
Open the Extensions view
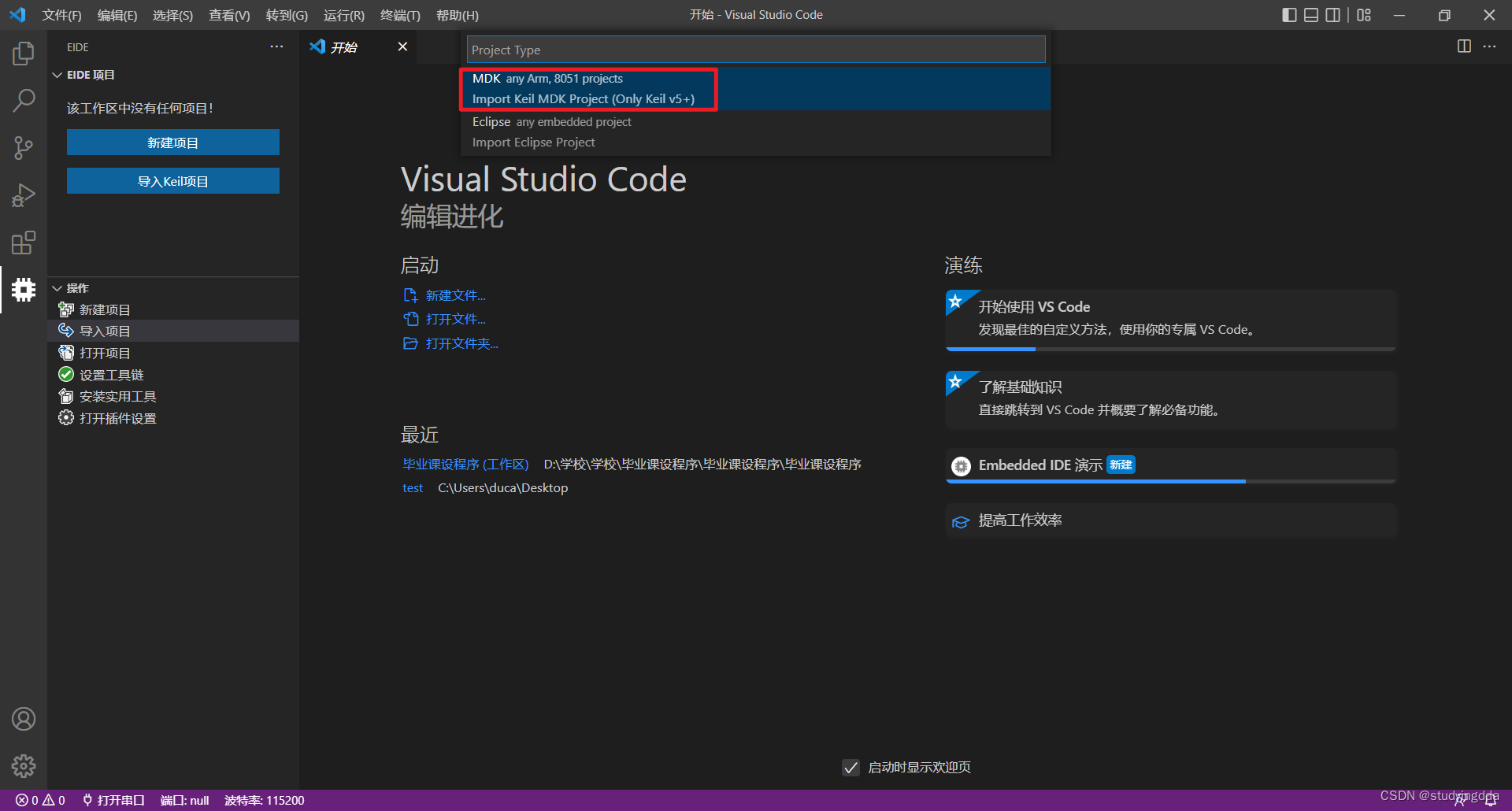pos(24,243)
